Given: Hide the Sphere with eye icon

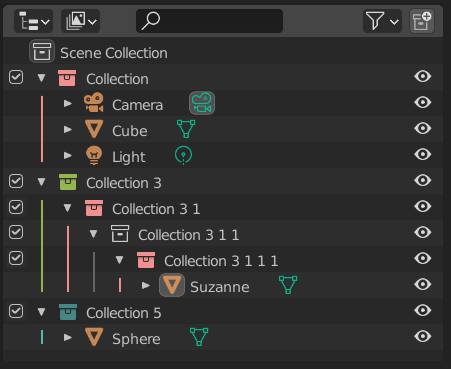Looking at the screenshot, I should click(x=423, y=336).
